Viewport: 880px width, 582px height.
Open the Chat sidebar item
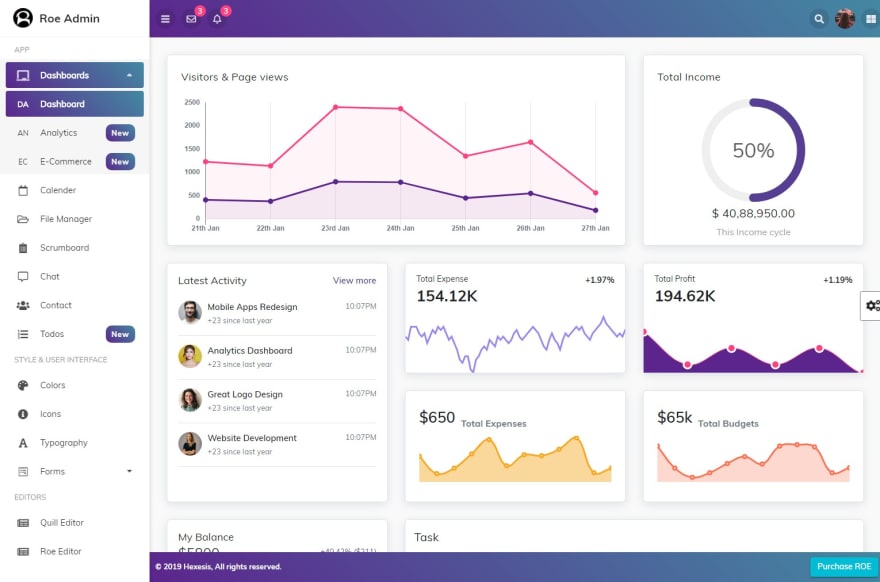pos(49,277)
